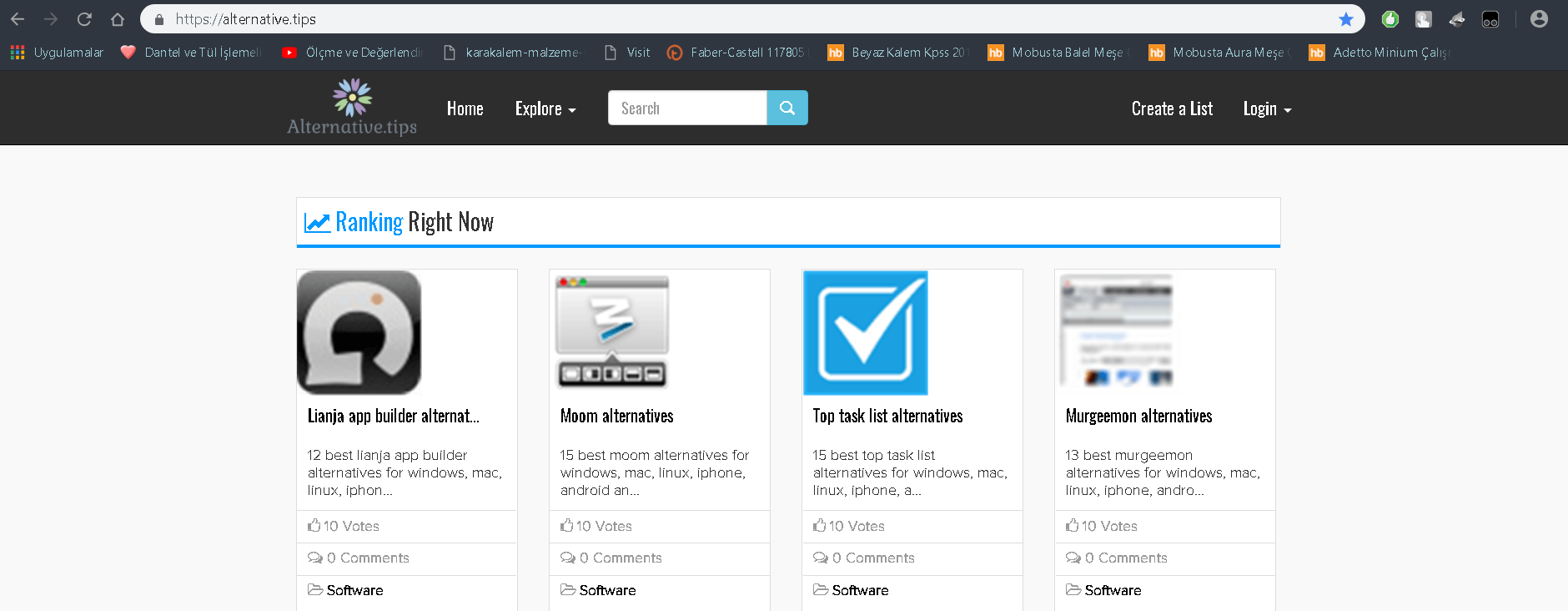This screenshot has height=611, width=1568.
Task: Open the Lianja app builder thumbnail
Action: (359, 332)
